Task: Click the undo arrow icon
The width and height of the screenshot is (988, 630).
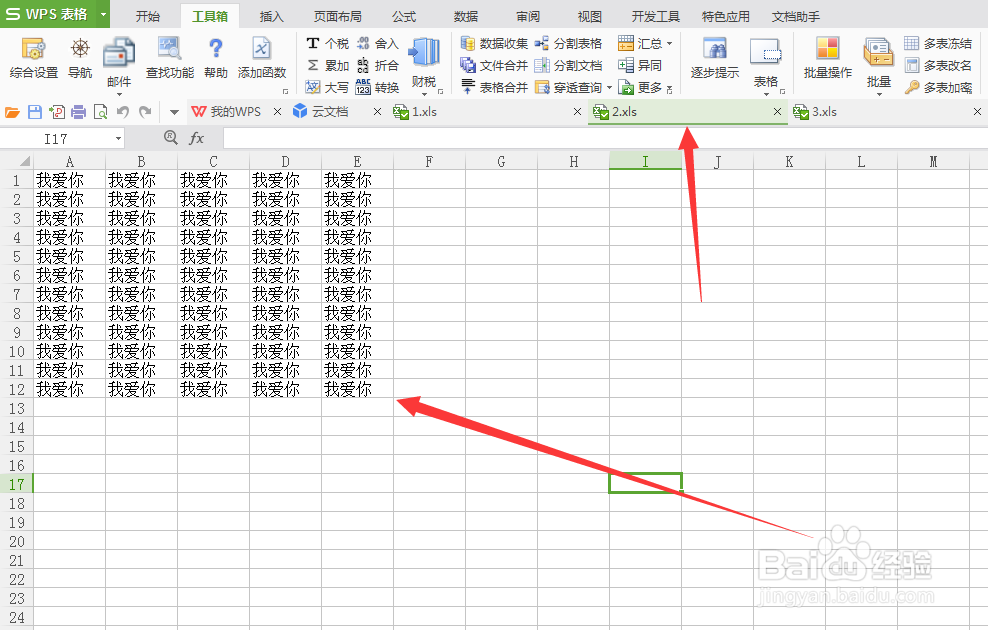Action: pos(123,112)
